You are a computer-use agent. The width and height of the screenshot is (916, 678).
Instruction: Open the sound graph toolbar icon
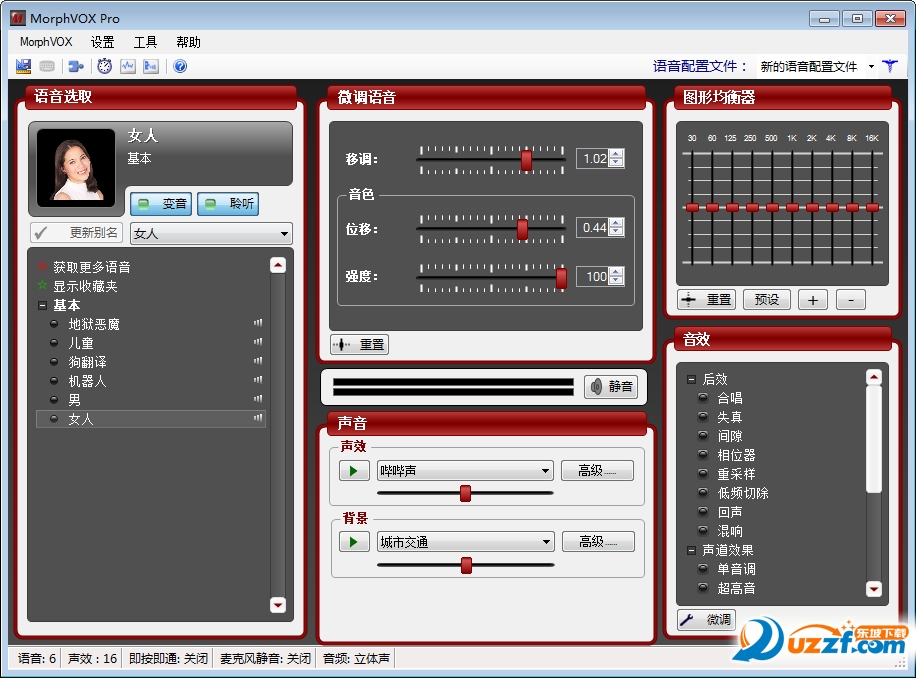[x=130, y=66]
